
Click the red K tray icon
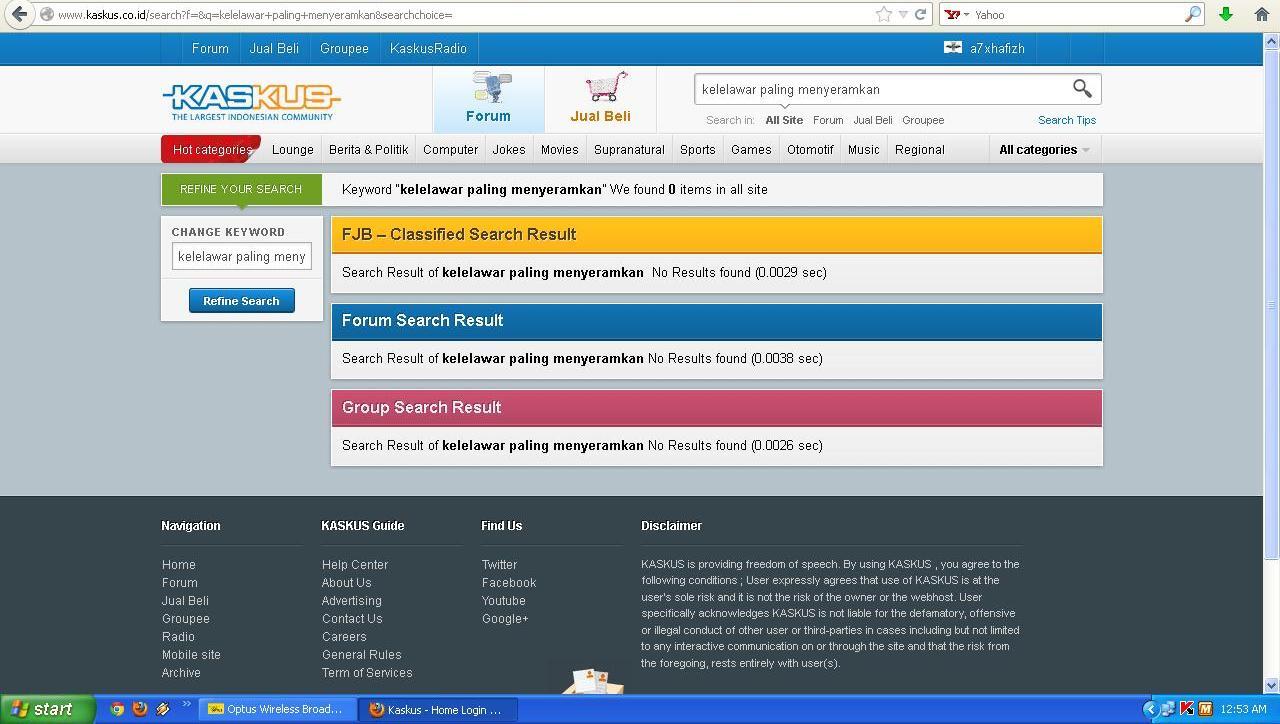click(1187, 709)
